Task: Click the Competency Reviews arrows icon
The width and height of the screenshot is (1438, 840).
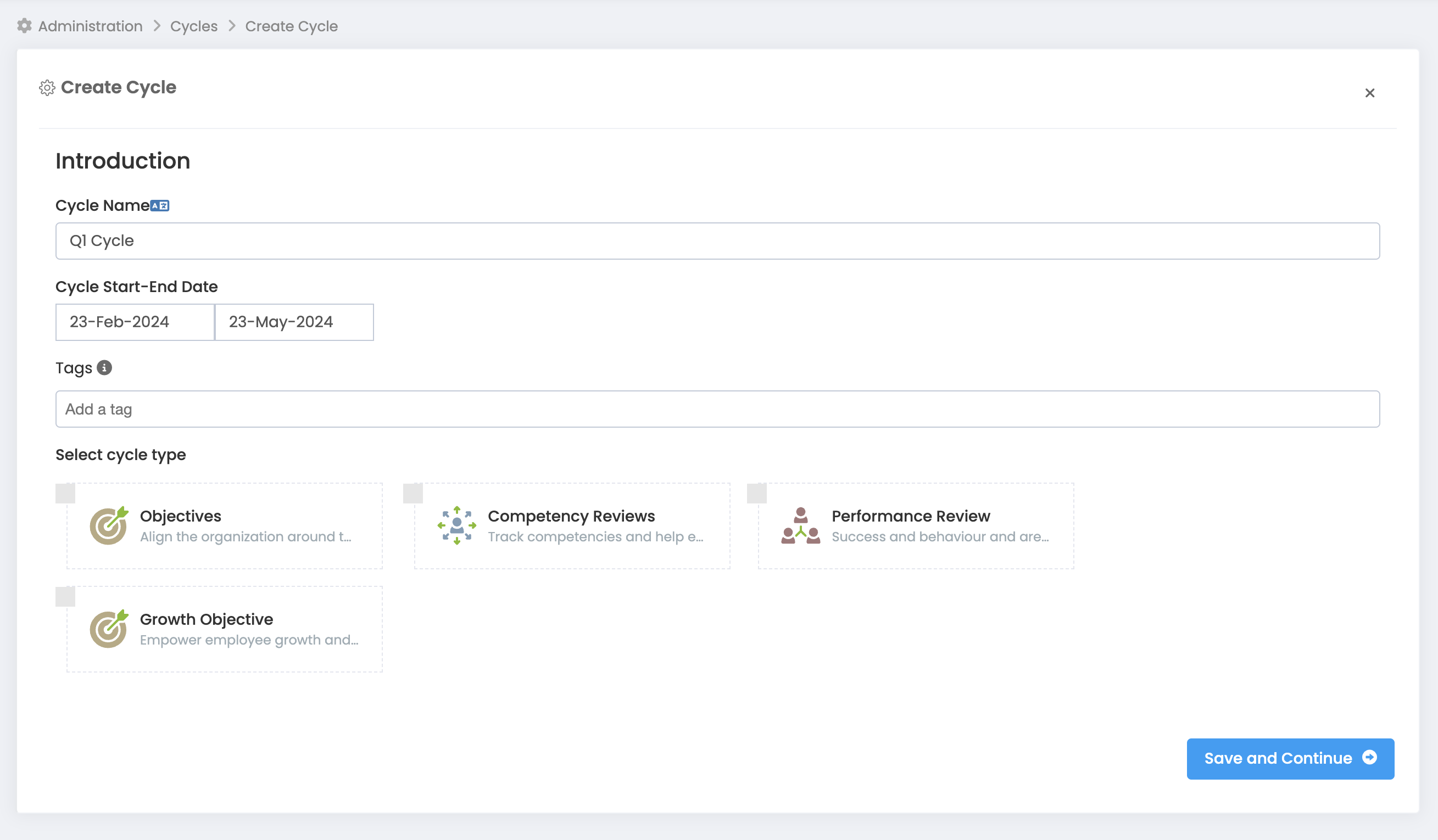Action: click(456, 525)
